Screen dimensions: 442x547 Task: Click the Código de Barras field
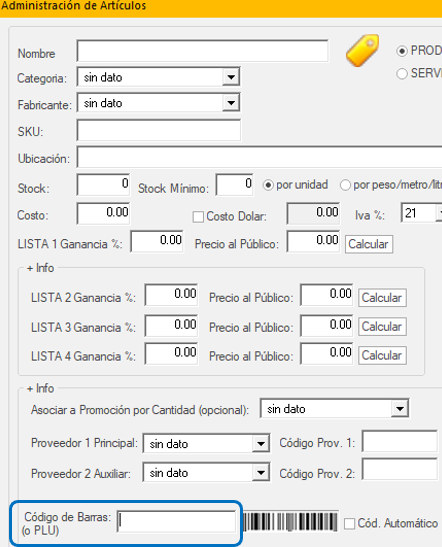pyautogui.click(x=177, y=521)
